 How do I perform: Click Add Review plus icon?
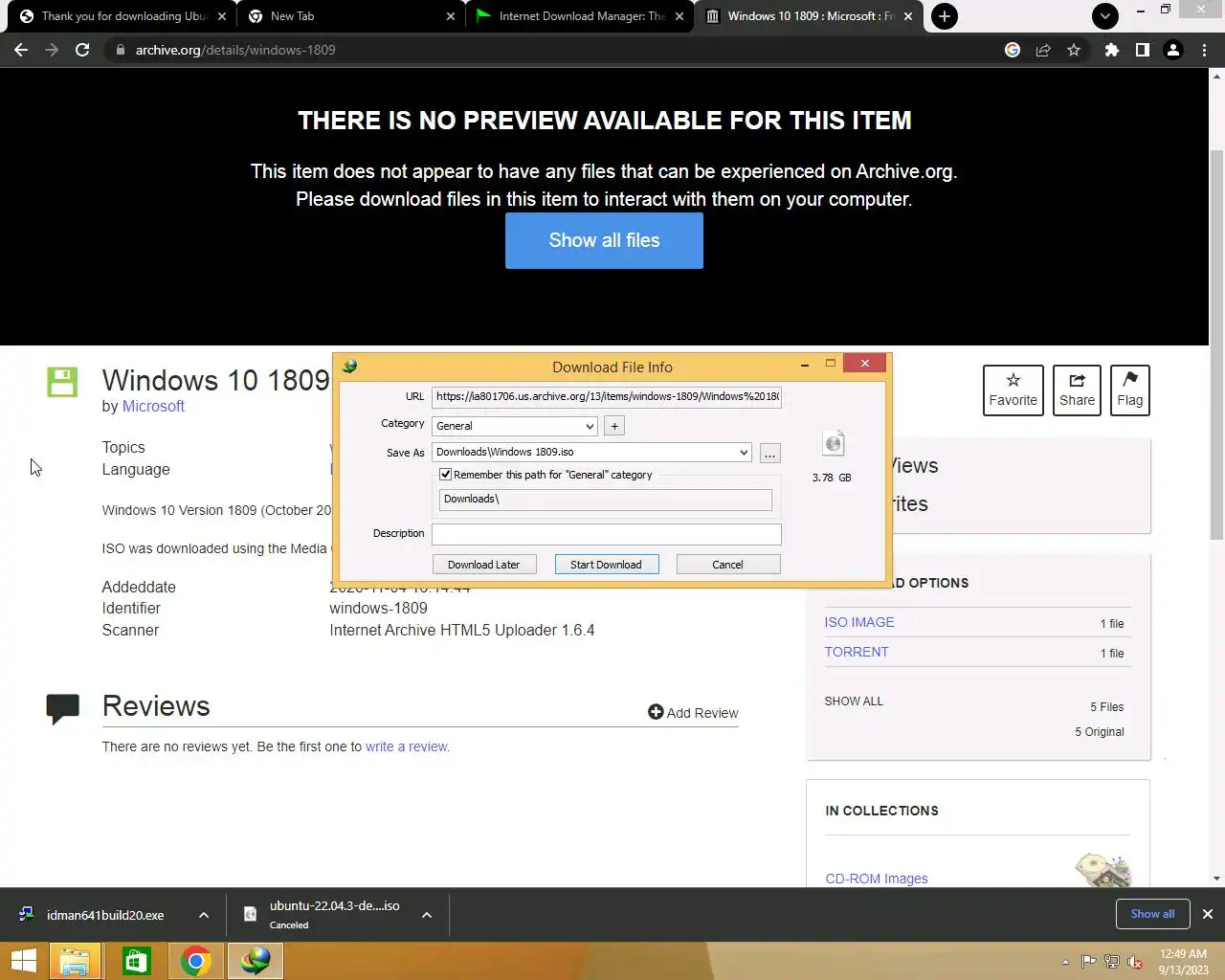[656, 712]
